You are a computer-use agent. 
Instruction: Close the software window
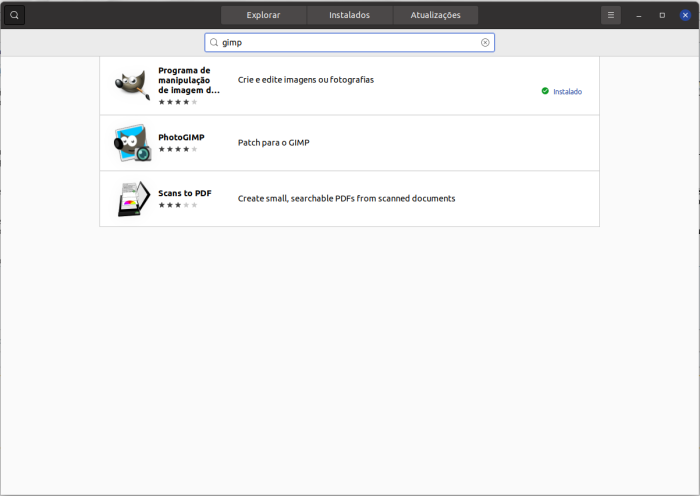tap(685, 15)
